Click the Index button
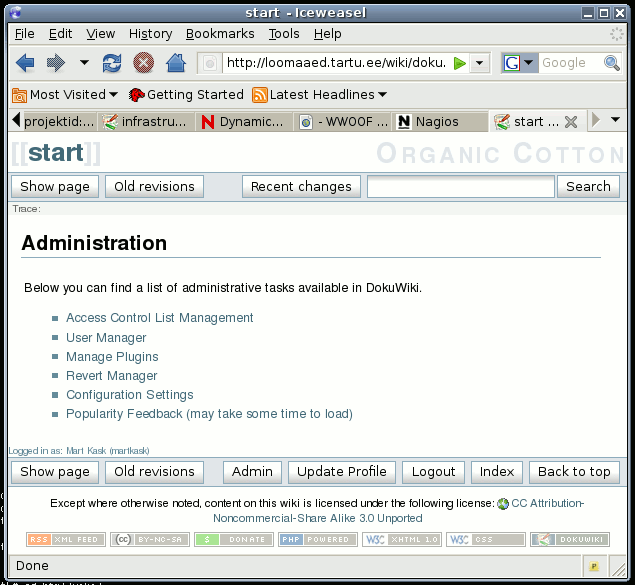635x585 pixels. (x=497, y=472)
